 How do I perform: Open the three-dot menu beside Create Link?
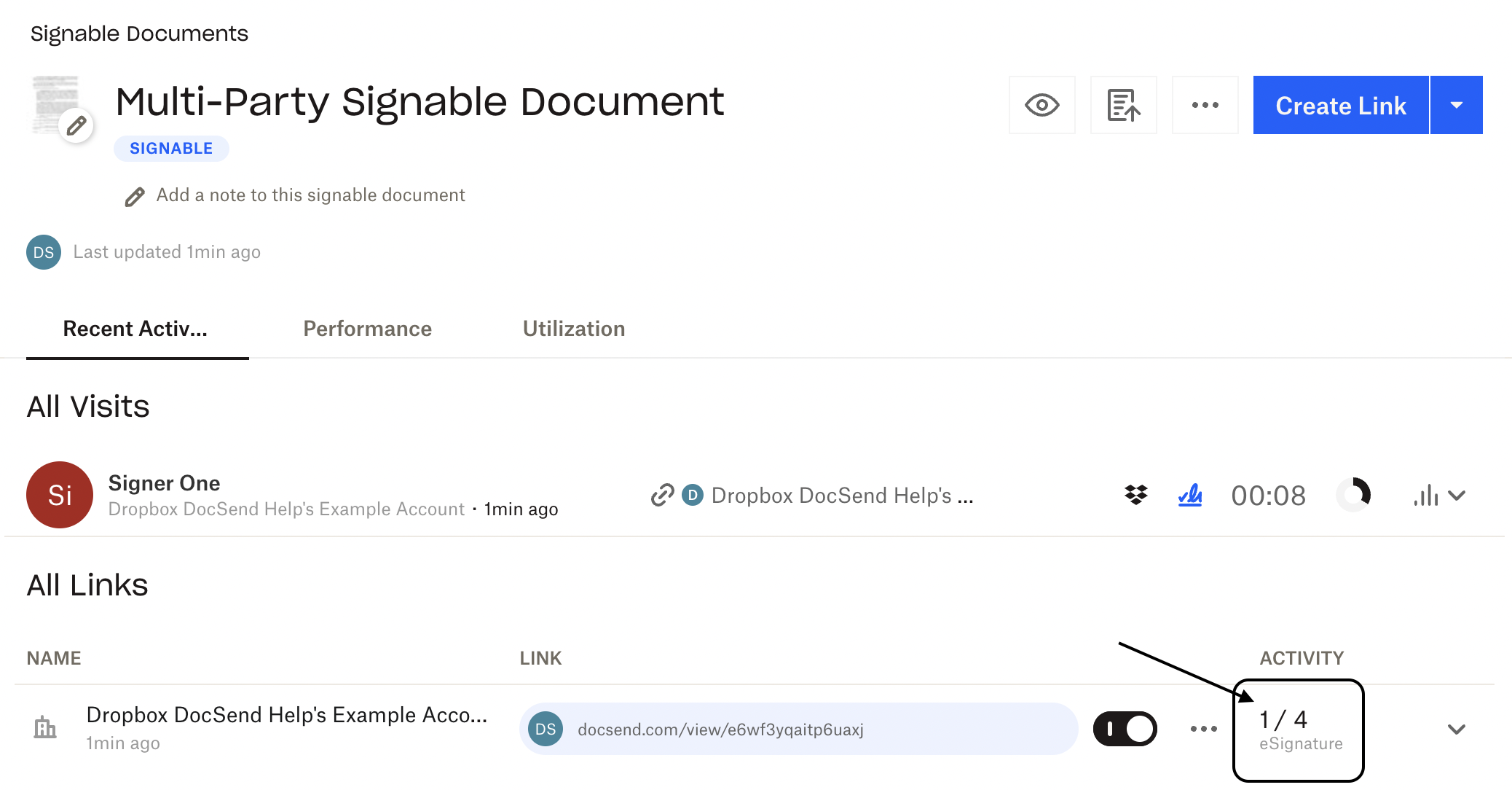[x=1205, y=105]
